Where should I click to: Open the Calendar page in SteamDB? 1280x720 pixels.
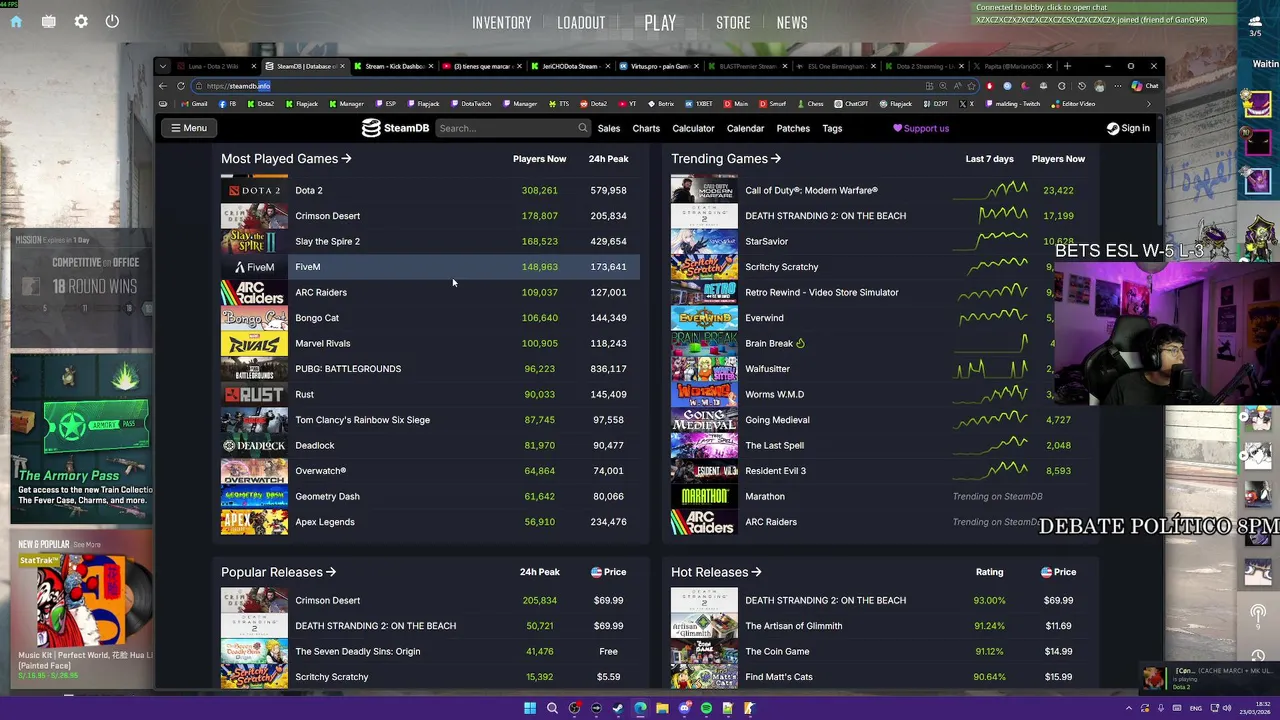pyautogui.click(x=745, y=128)
